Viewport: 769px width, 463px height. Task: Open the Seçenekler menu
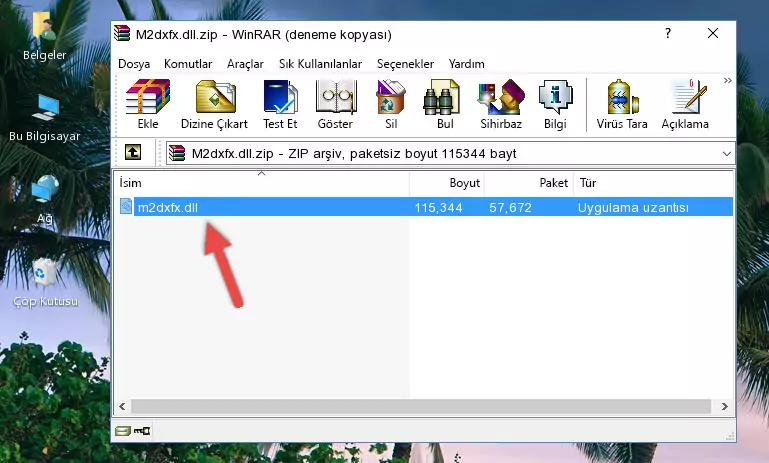(405, 64)
